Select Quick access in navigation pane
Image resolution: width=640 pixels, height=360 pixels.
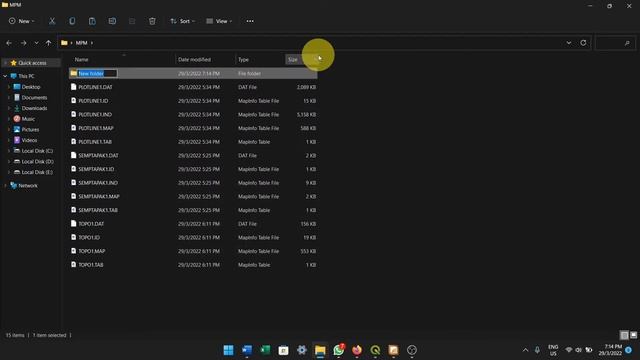point(32,63)
